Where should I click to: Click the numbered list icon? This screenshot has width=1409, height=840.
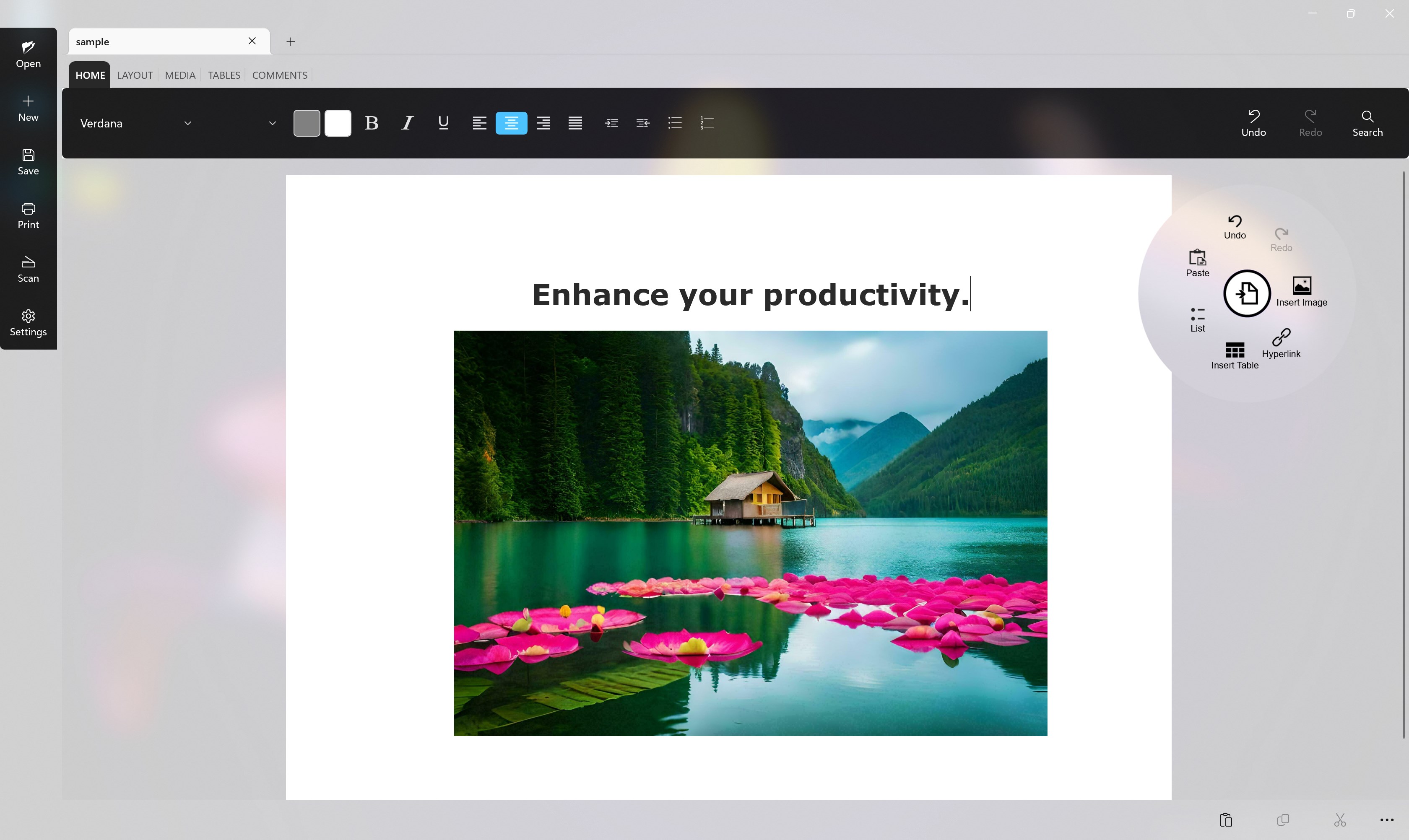click(x=707, y=123)
